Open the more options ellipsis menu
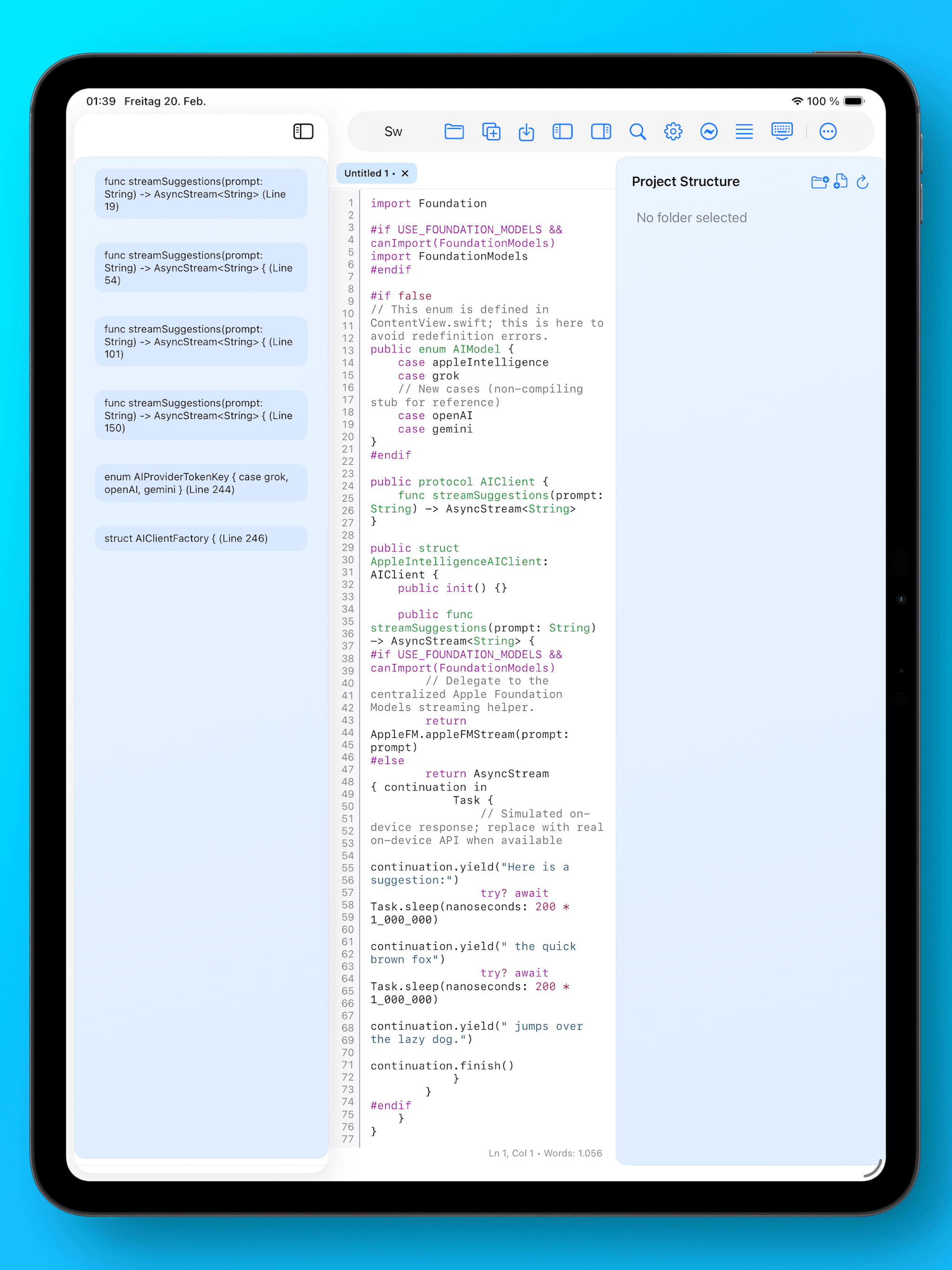Screen dimensions: 952x1270 click(x=828, y=132)
